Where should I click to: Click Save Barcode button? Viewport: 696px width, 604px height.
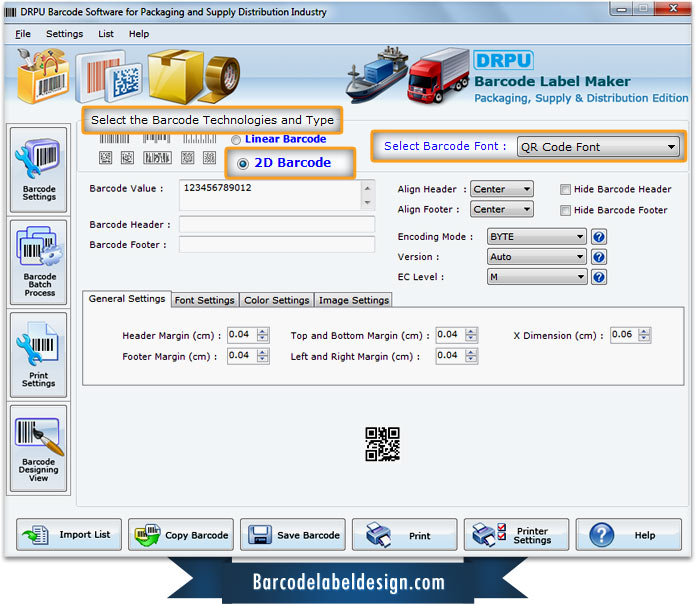tap(293, 535)
